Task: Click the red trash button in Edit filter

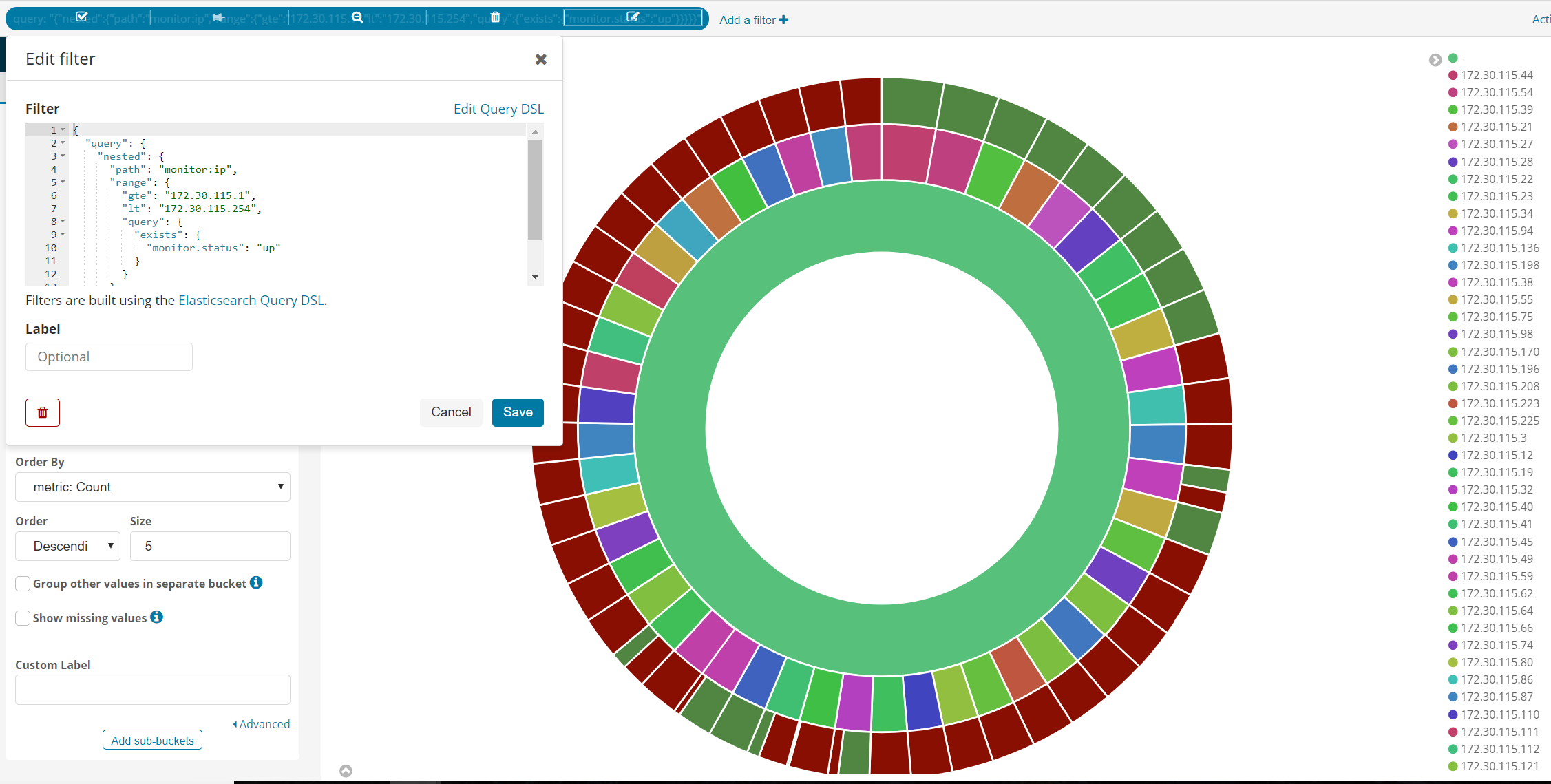Action: pyautogui.click(x=43, y=412)
